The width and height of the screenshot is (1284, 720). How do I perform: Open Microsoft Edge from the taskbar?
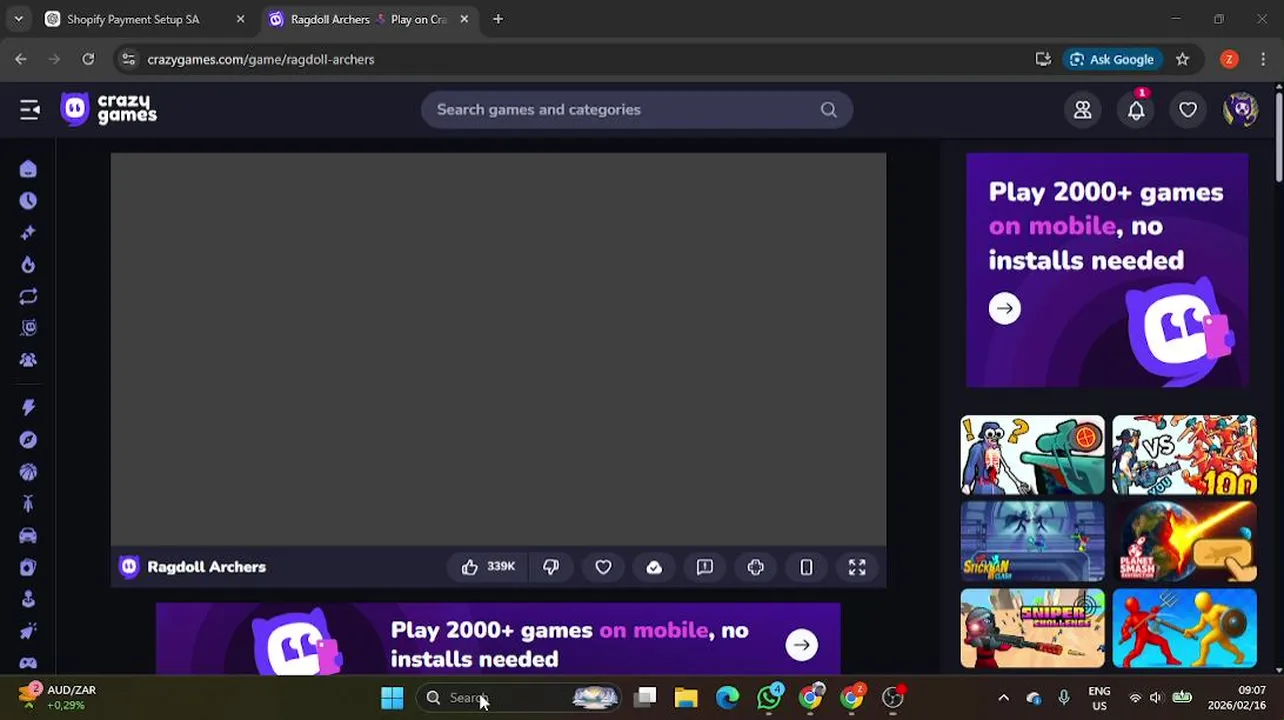click(x=727, y=698)
